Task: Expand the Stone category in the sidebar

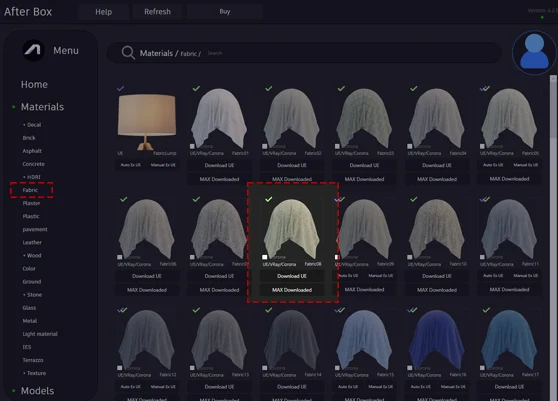Action: tap(33, 295)
